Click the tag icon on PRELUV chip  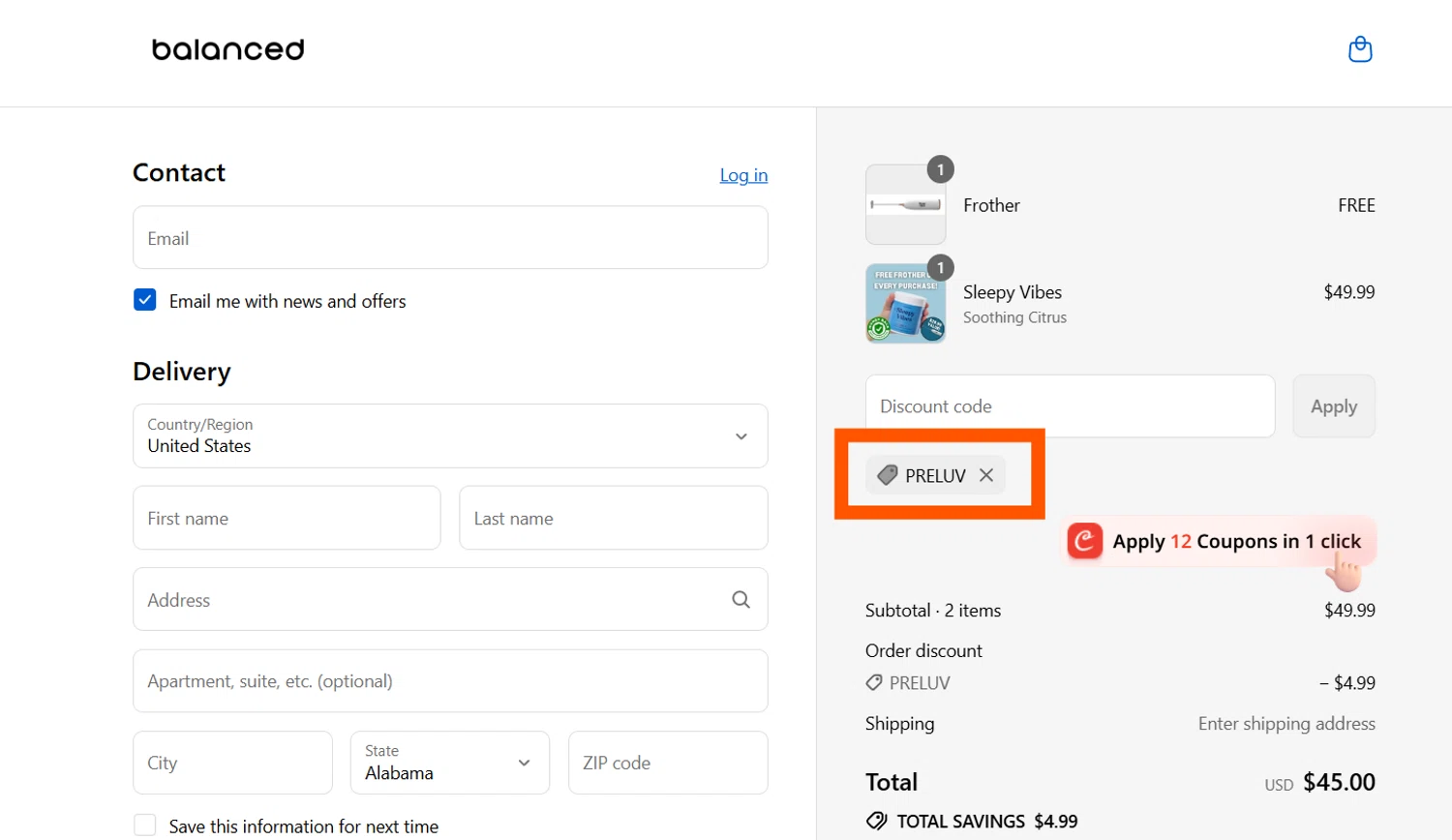click(888, 475)
